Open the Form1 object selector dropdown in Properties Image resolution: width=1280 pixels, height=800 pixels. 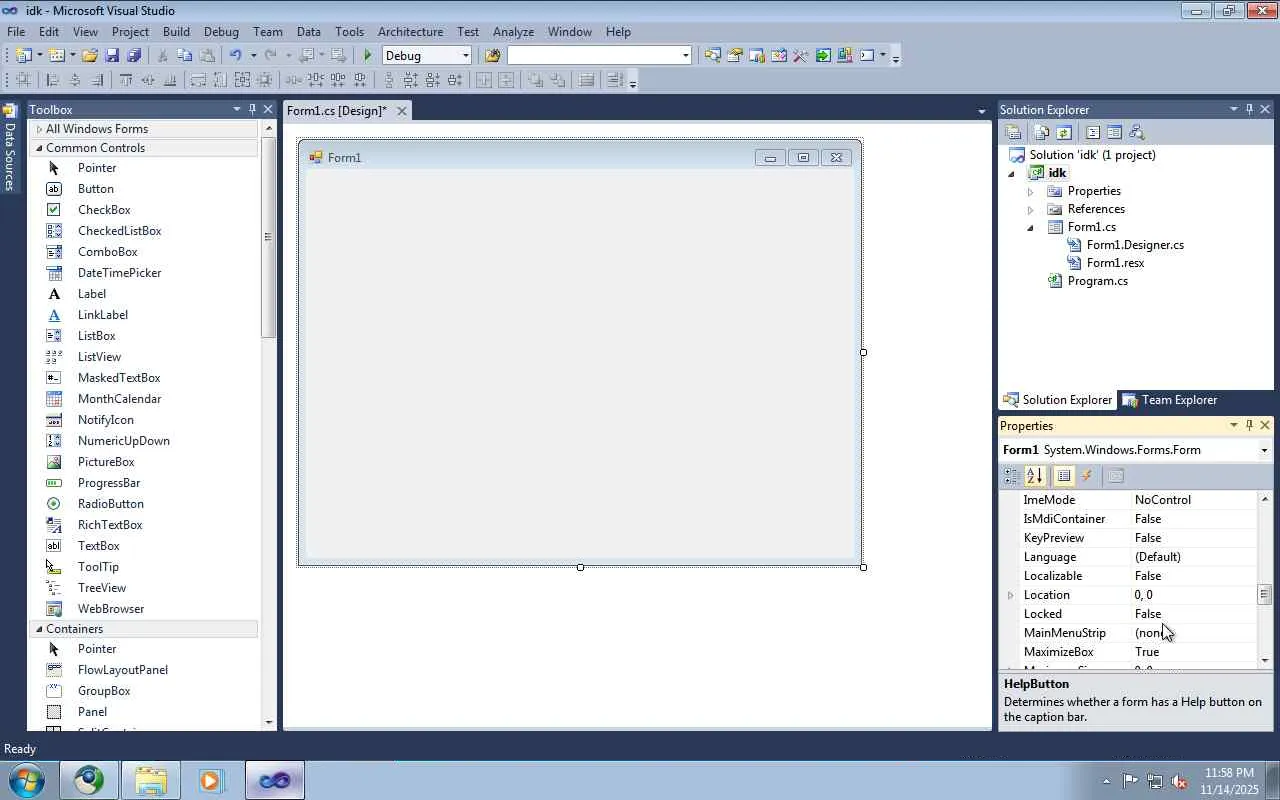(x=1264, y=450)
